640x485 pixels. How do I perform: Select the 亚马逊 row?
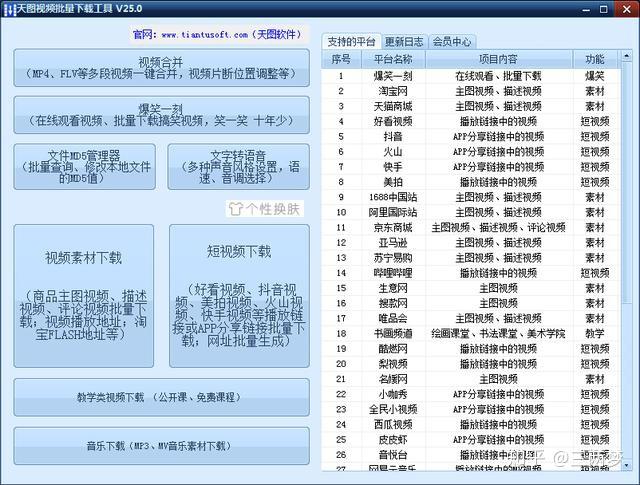click(x=471, y=242)
